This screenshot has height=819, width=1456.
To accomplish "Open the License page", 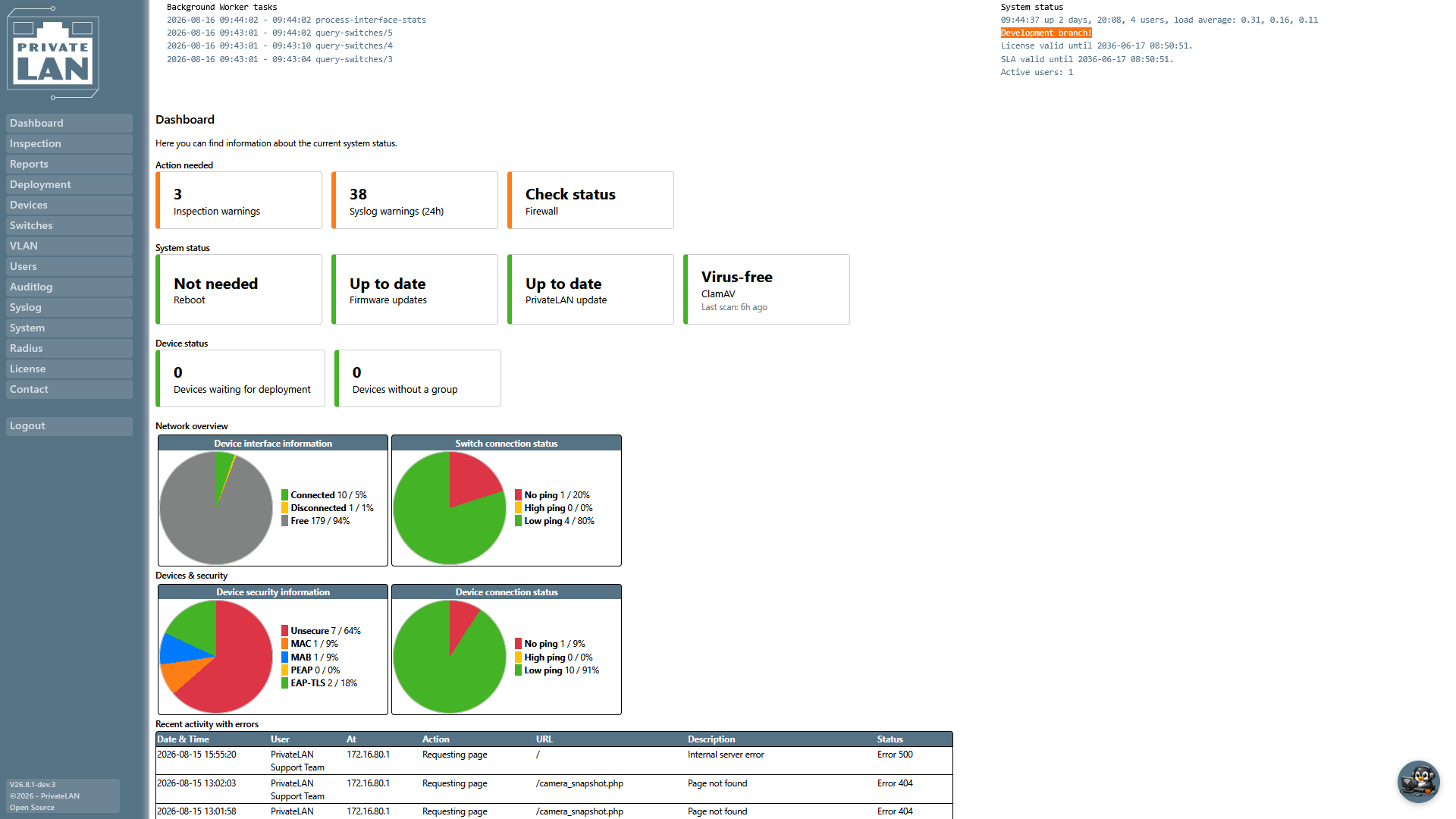I will click(69, 369).
